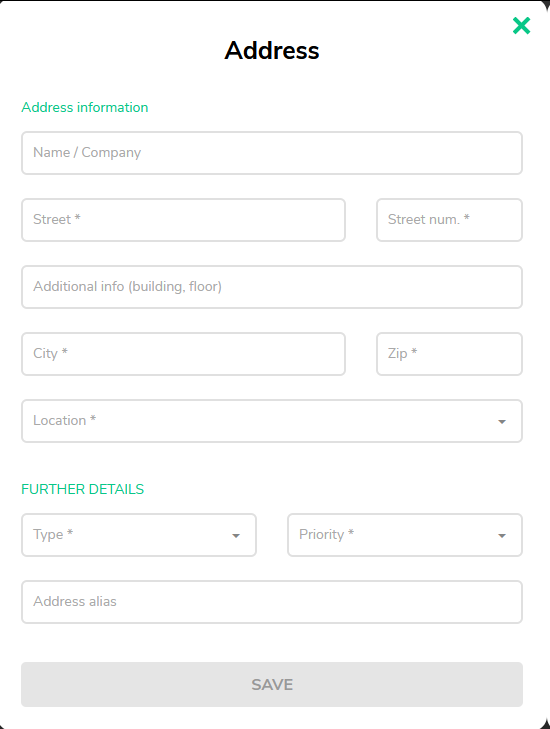Image resolution: width=550 pixels, height=729 pixels.
Task: Click the Address alias input field
Action: point(272,602)
